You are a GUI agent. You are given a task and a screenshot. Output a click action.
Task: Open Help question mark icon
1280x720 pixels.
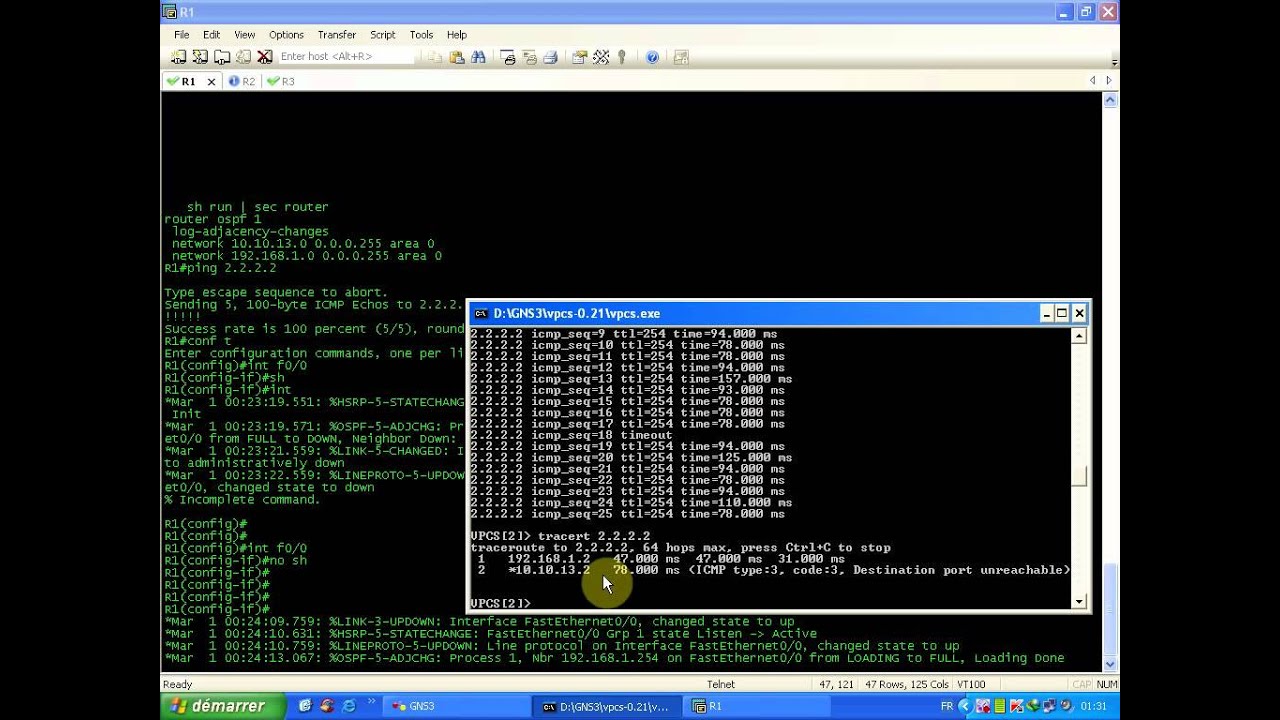click(652, 57)
